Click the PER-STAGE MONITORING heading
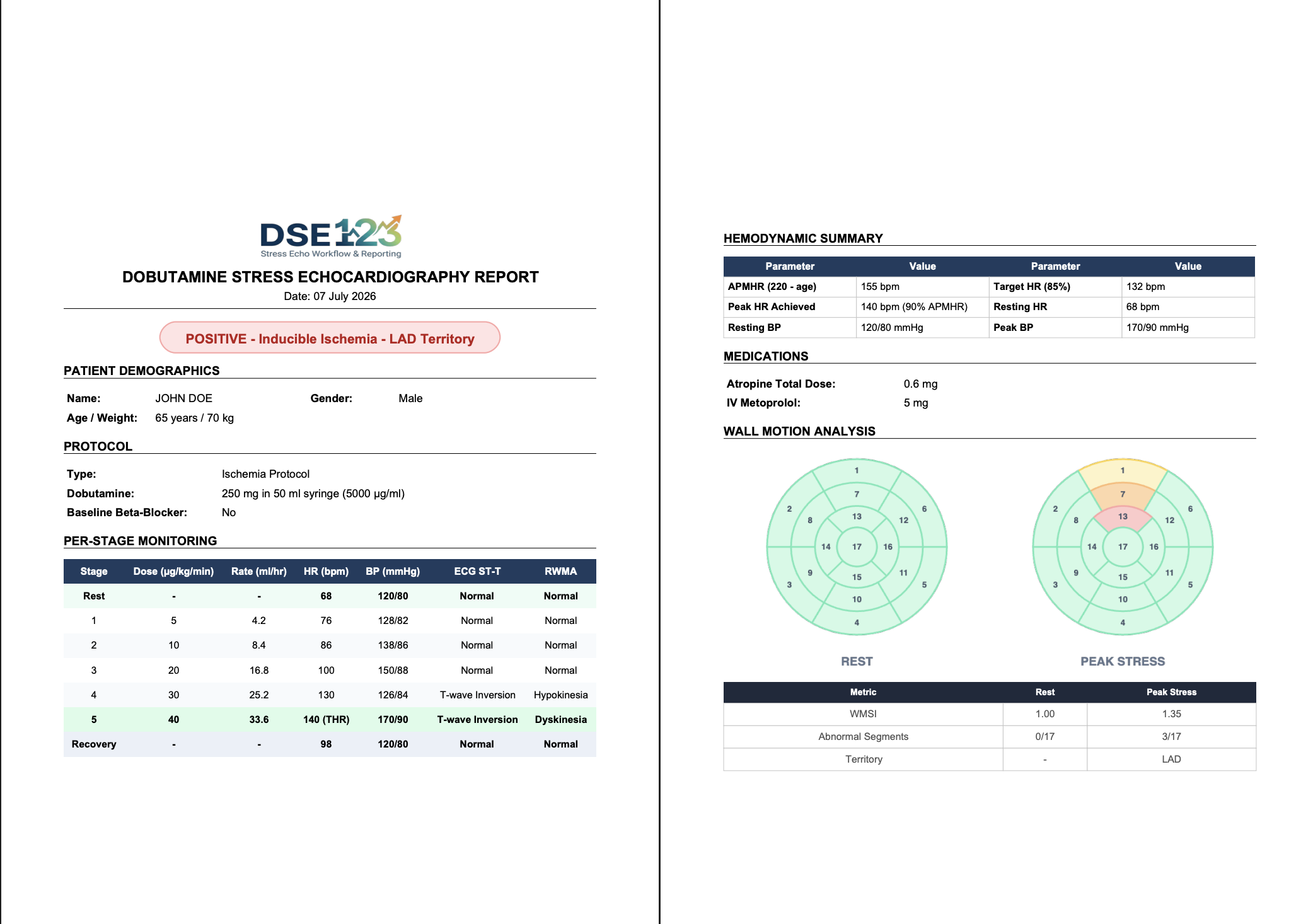 pos(140,541)
